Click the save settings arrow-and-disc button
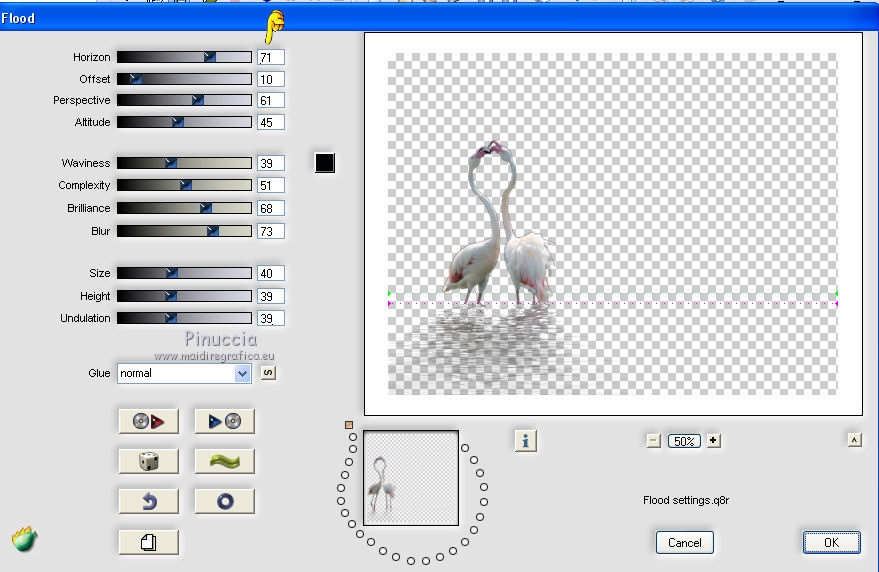879x572 pixels. (225, 421)
